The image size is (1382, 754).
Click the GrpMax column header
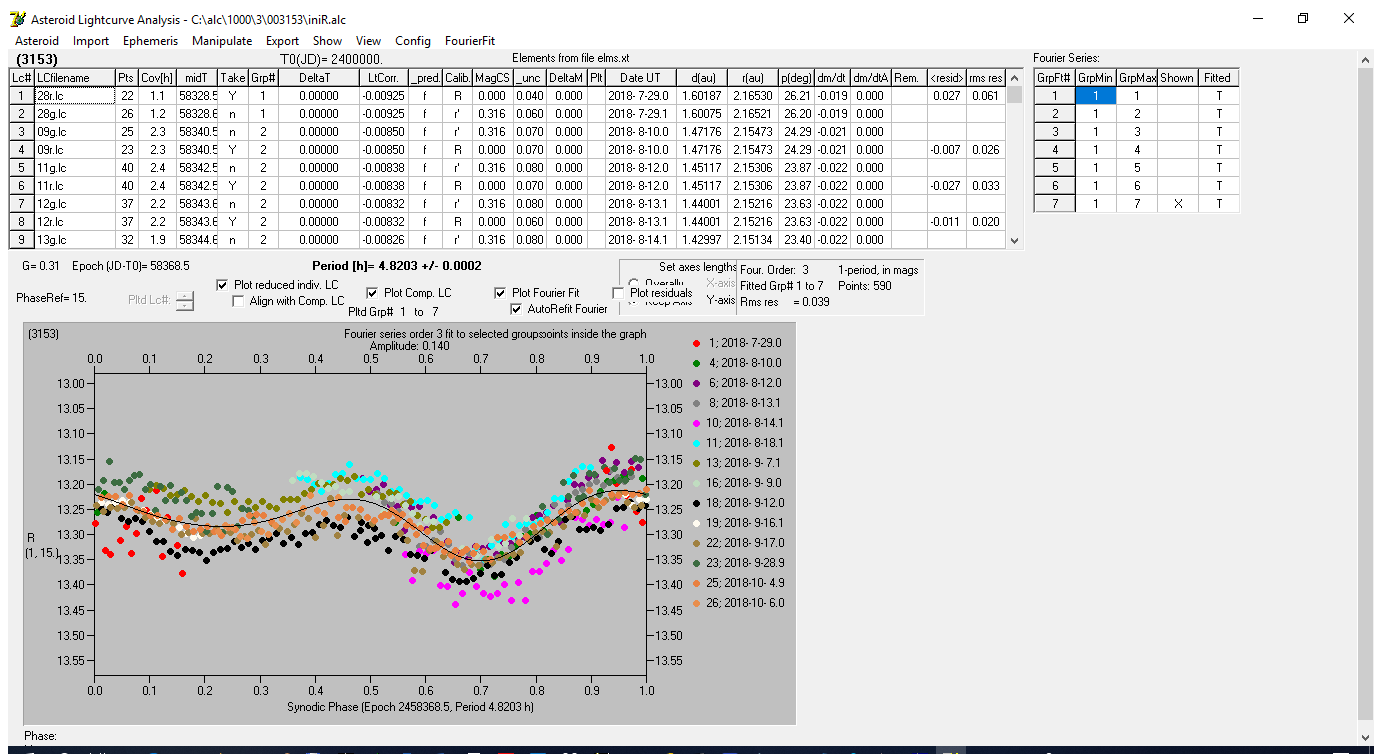[x=1136, y=78]
